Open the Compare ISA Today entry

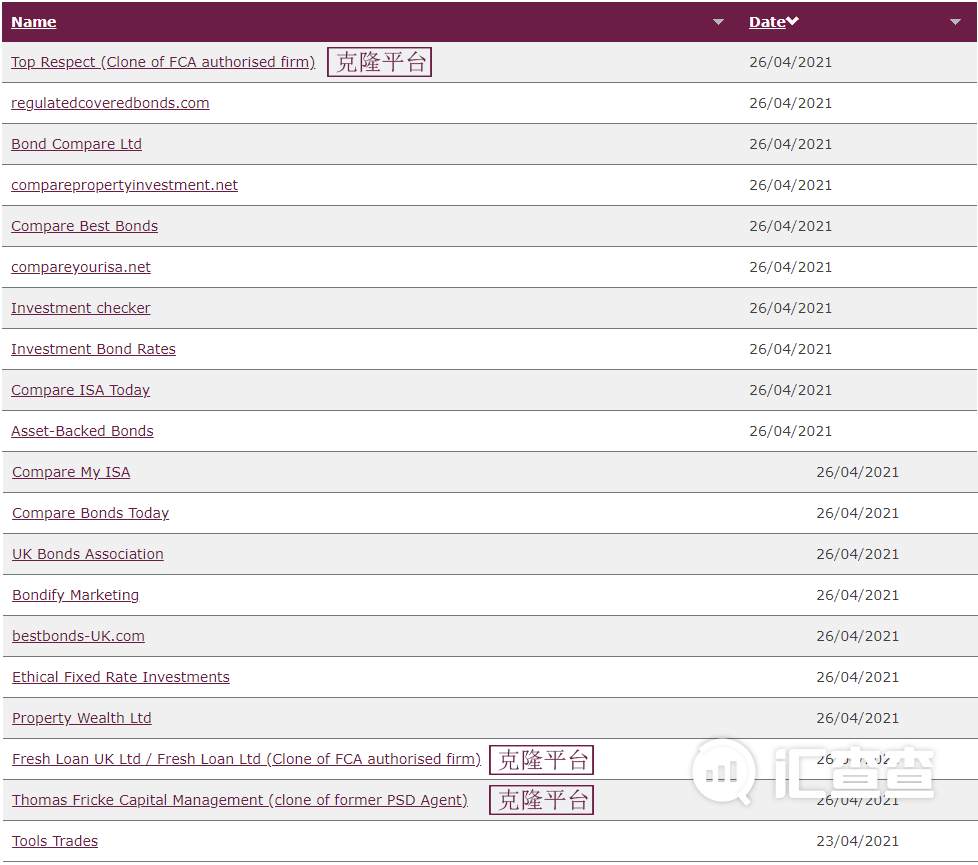[80, 390]
